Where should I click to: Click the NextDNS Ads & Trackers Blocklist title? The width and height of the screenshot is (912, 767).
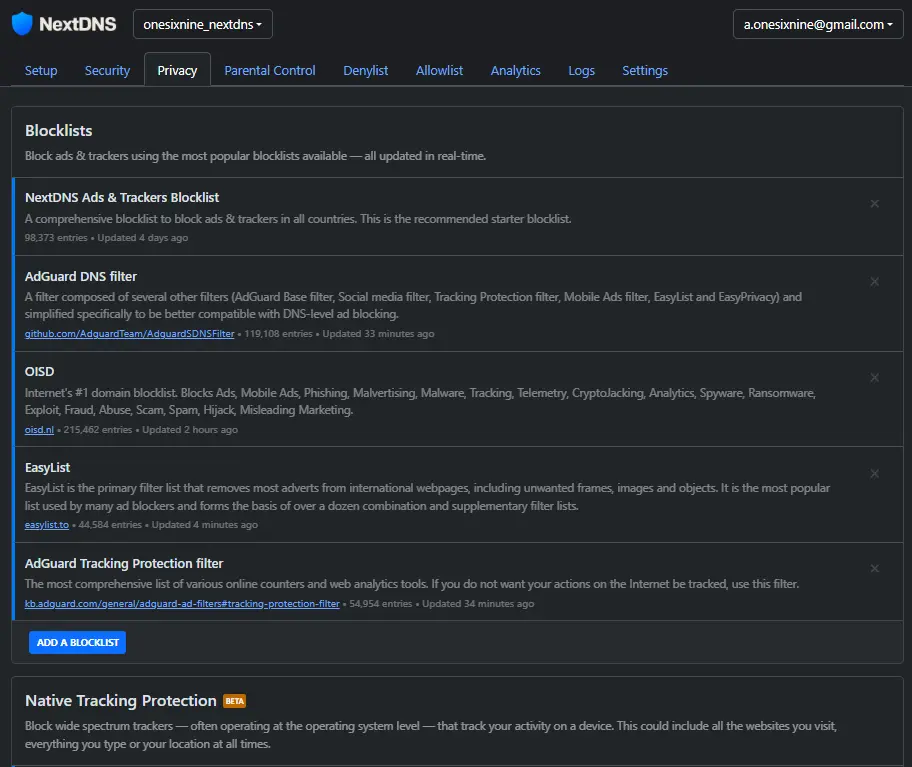click(122, 197)
